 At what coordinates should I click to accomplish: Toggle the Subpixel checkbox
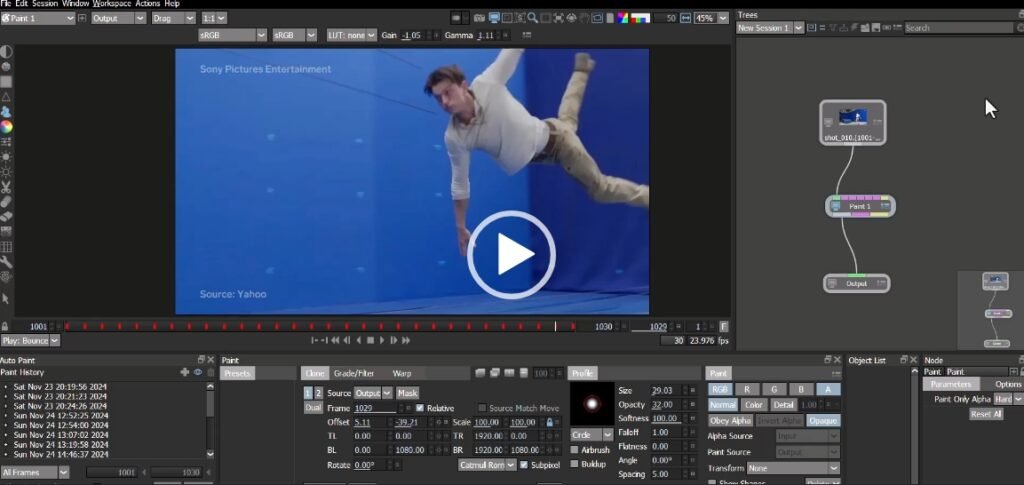click(524, 465)
